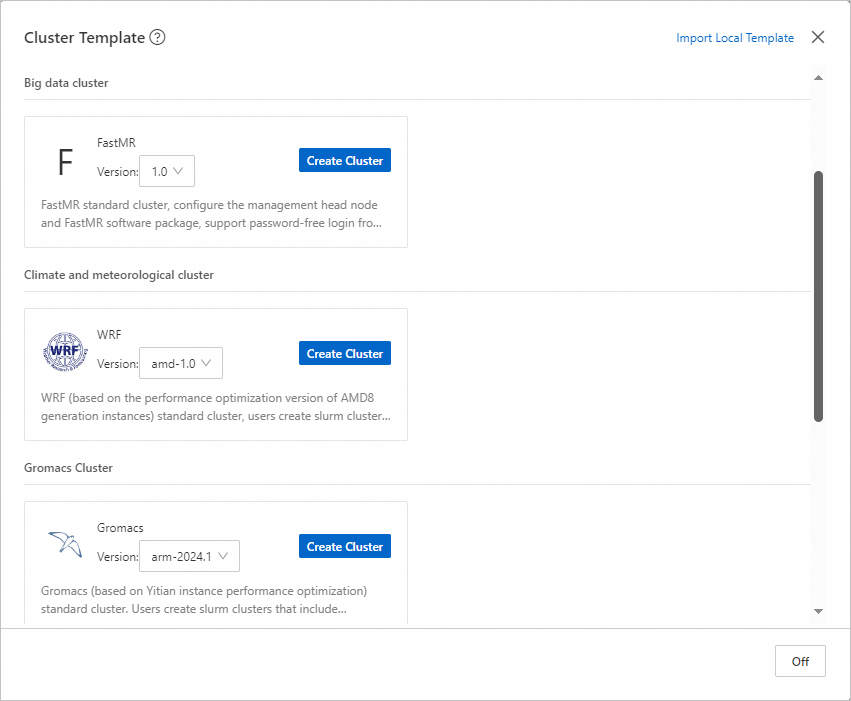
Task: Click the Gromacs bird logo
Action: [65, 544]
